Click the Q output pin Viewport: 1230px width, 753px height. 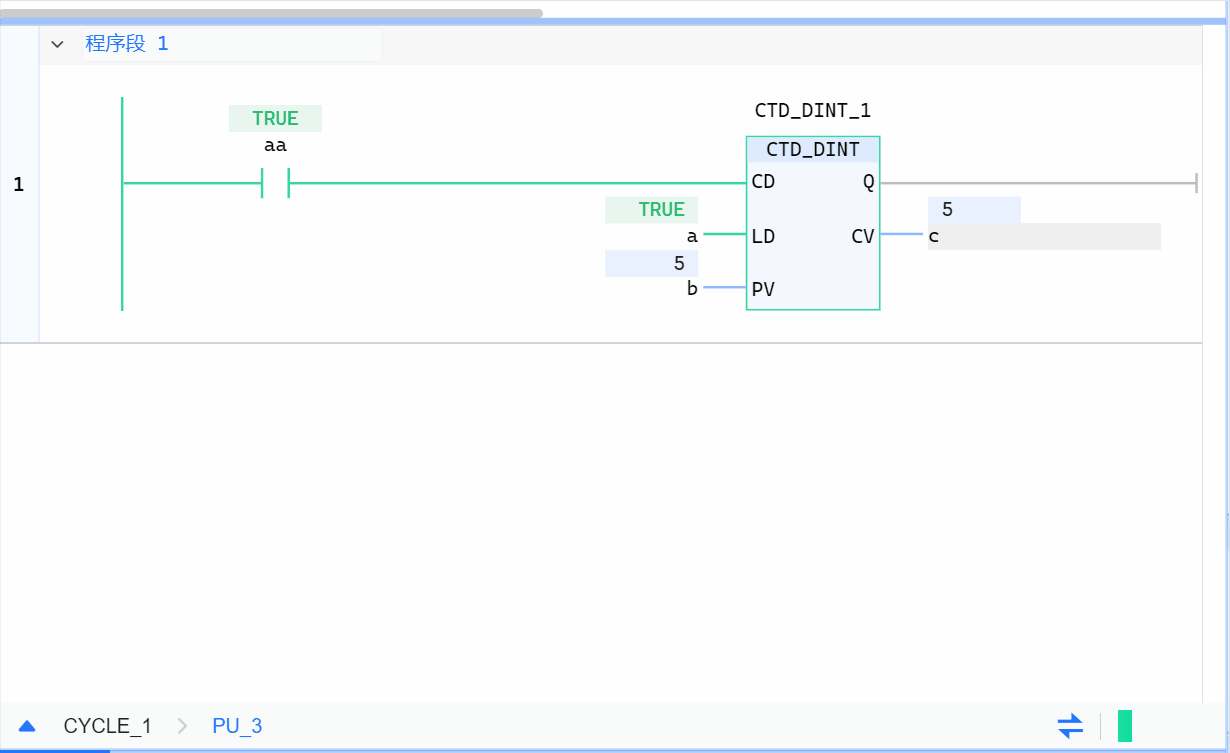coord(867,183)
